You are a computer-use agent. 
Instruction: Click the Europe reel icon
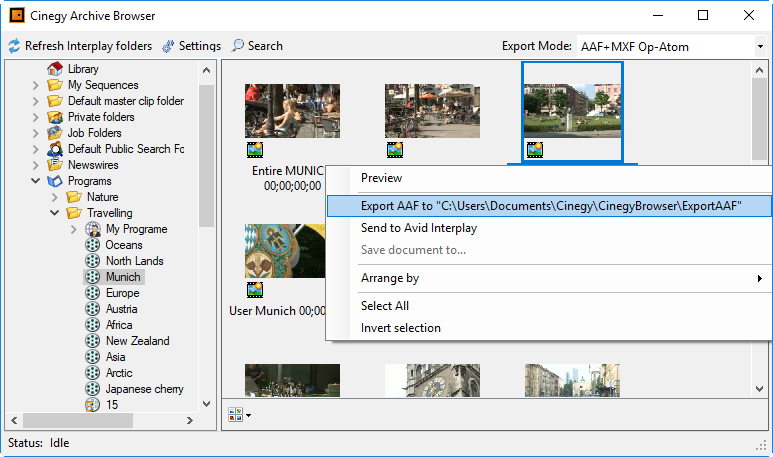point(93,293)
